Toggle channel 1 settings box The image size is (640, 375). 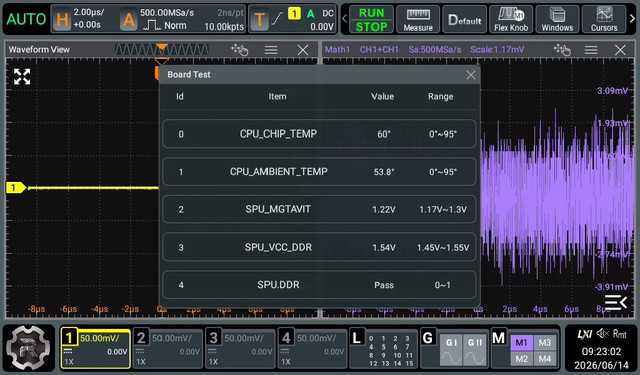point(96,349)
